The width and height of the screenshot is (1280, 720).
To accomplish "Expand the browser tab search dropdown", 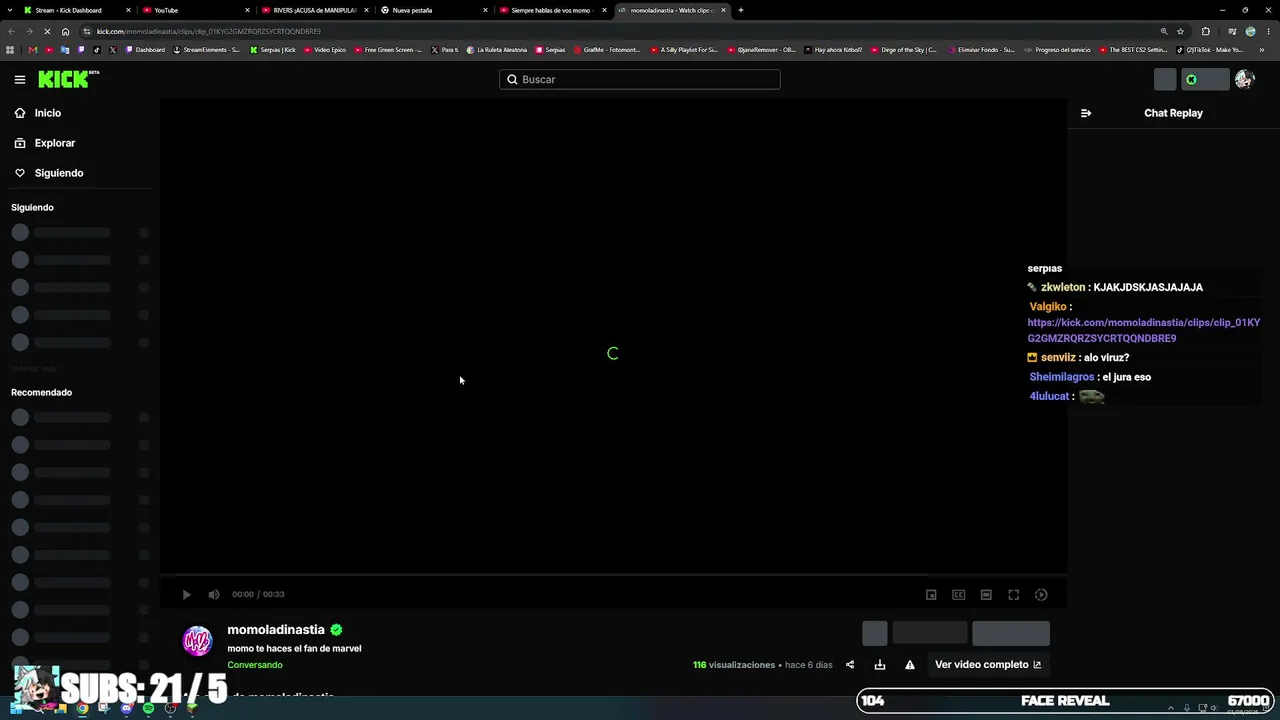I will click(10, 10).
